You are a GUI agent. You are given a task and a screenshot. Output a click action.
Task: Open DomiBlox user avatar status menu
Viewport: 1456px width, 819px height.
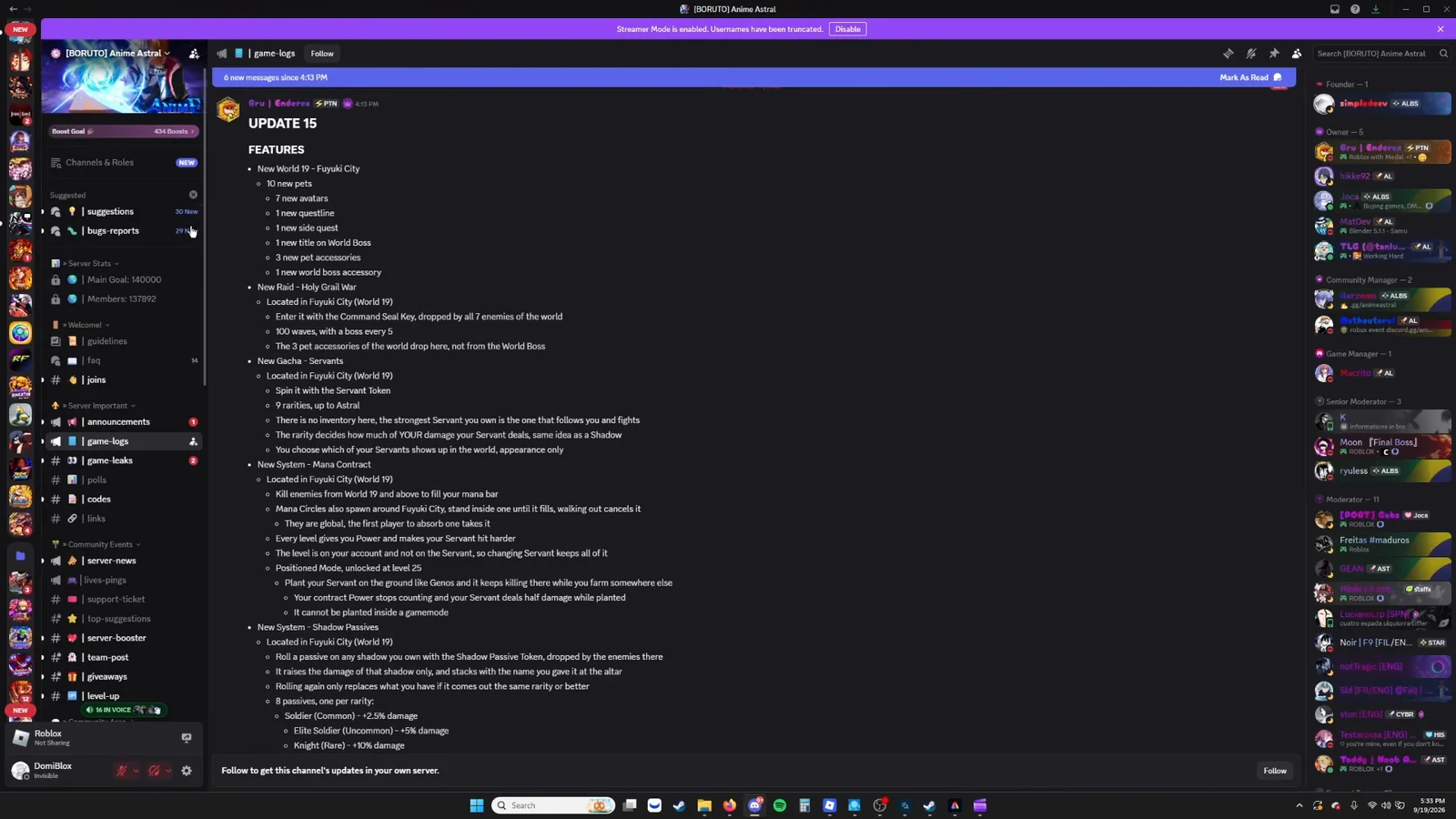point(20,771)
